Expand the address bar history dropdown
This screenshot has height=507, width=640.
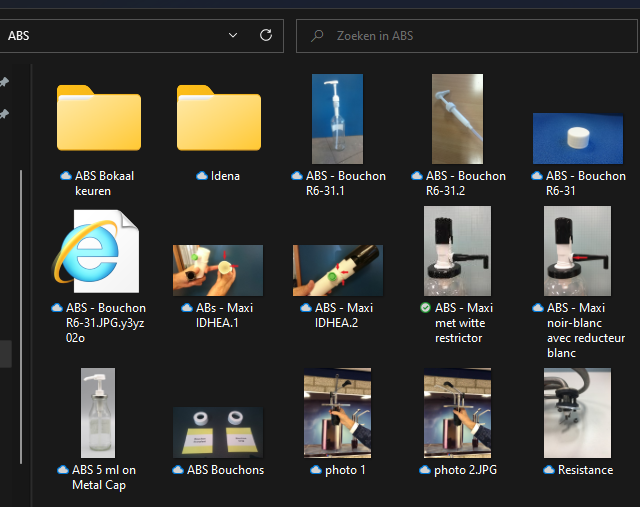pos(233,36)
